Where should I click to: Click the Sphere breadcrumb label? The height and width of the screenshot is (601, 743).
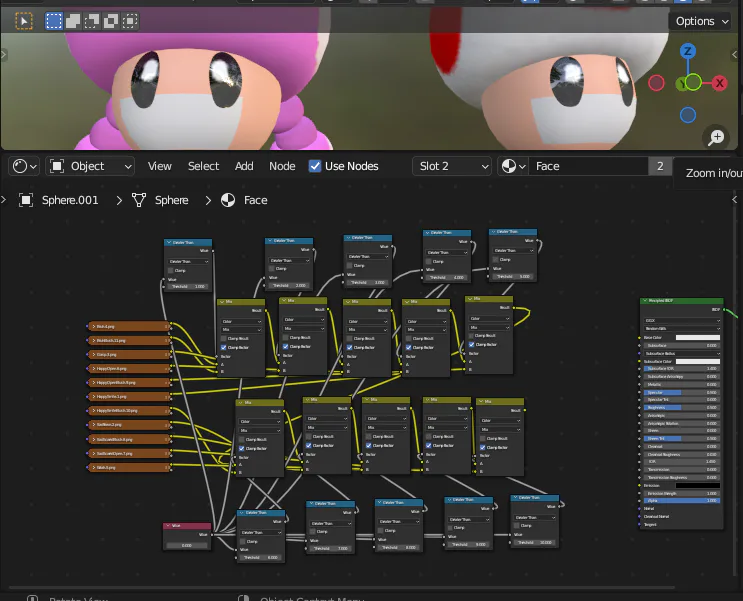[x=172, y=200]
